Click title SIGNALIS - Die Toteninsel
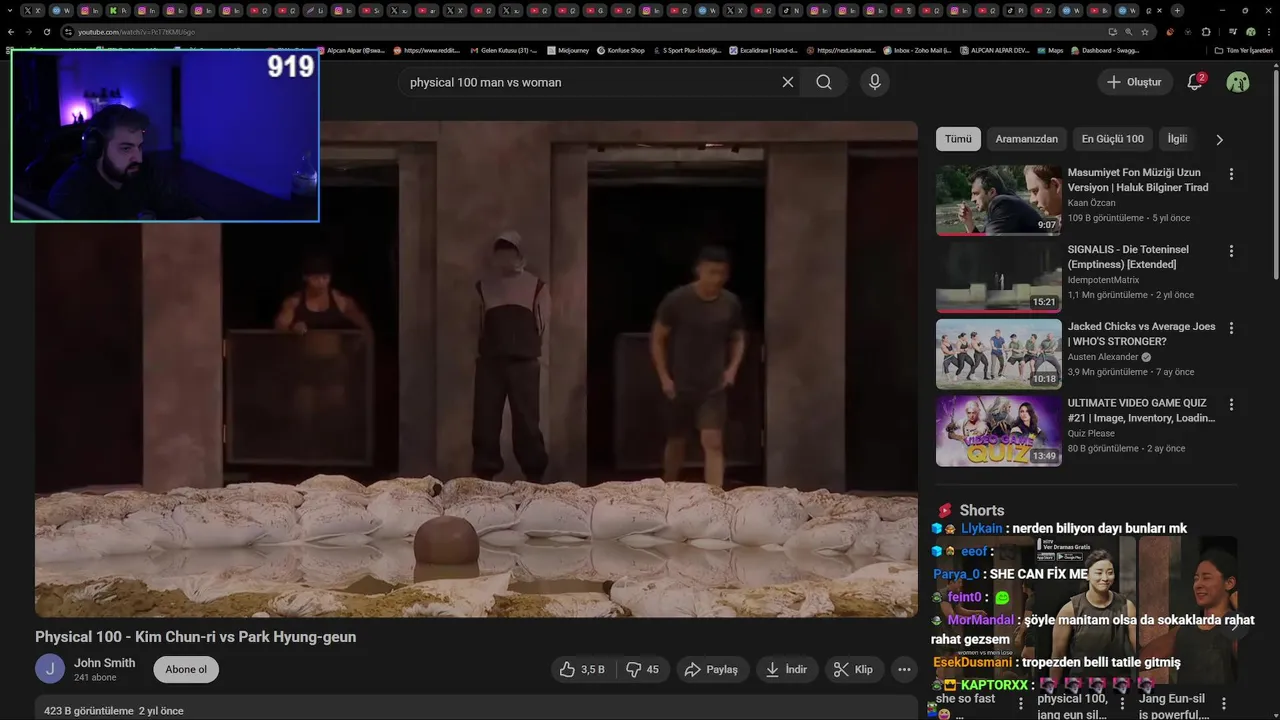Image resolution: width=1280 pixels, height=720 pixels. (x=1128, y=257)
